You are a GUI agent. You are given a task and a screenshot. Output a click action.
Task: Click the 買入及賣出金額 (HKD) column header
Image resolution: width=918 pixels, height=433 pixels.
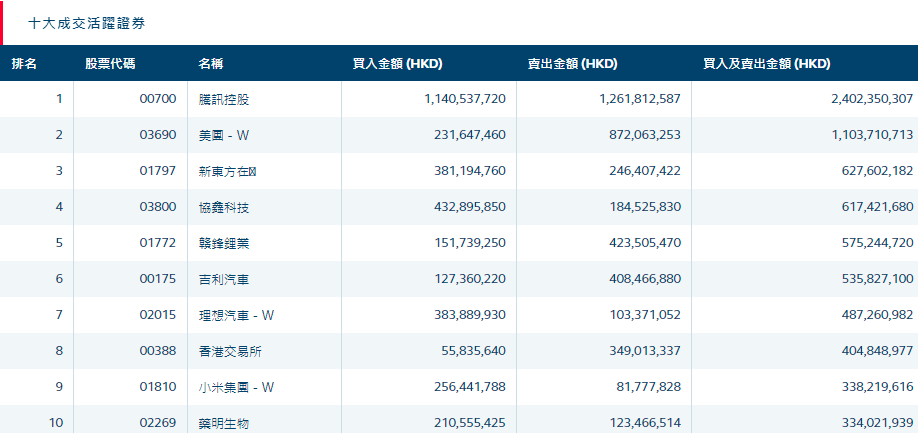767,64
